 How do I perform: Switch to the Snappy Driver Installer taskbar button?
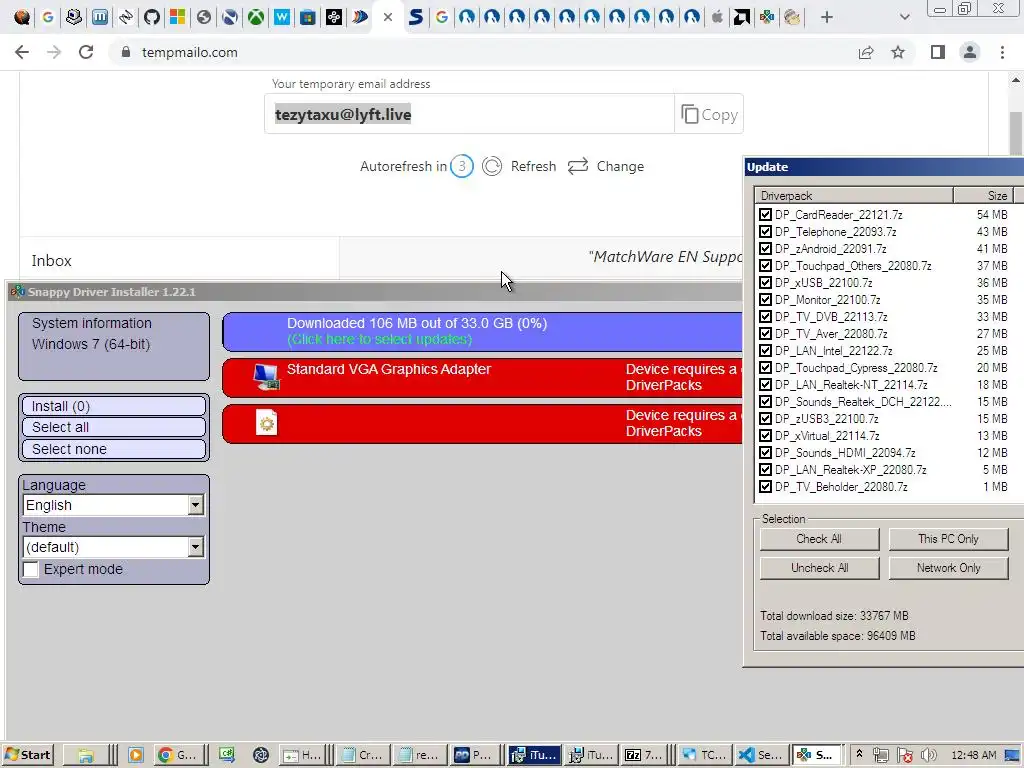click(x=816, y=755)
